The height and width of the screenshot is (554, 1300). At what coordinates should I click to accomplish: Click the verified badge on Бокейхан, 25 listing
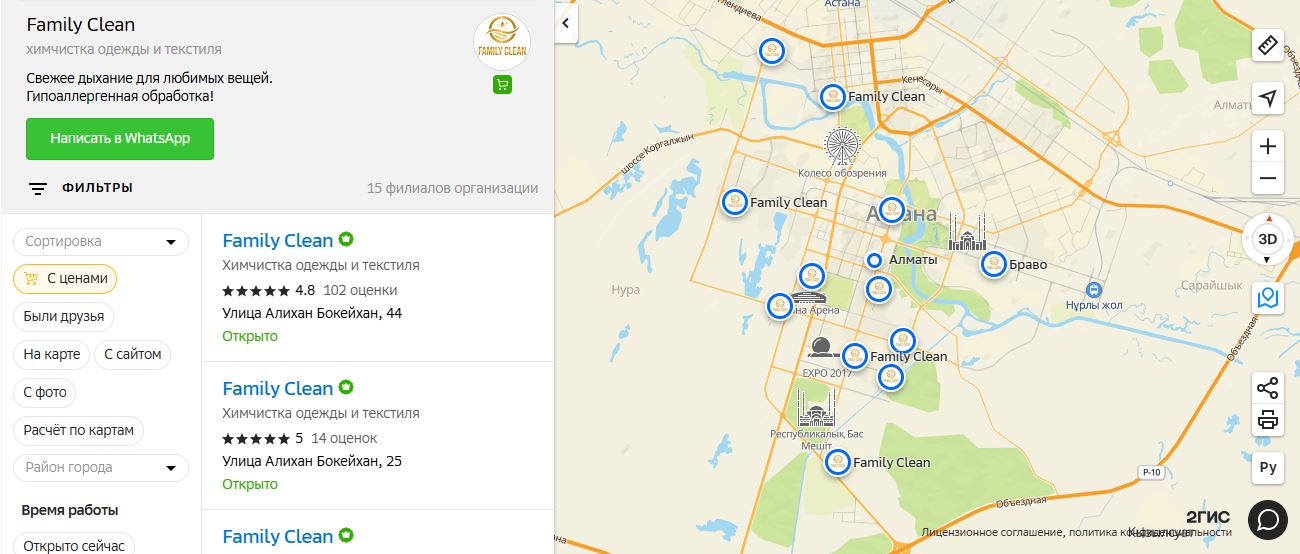coord(346,388)
